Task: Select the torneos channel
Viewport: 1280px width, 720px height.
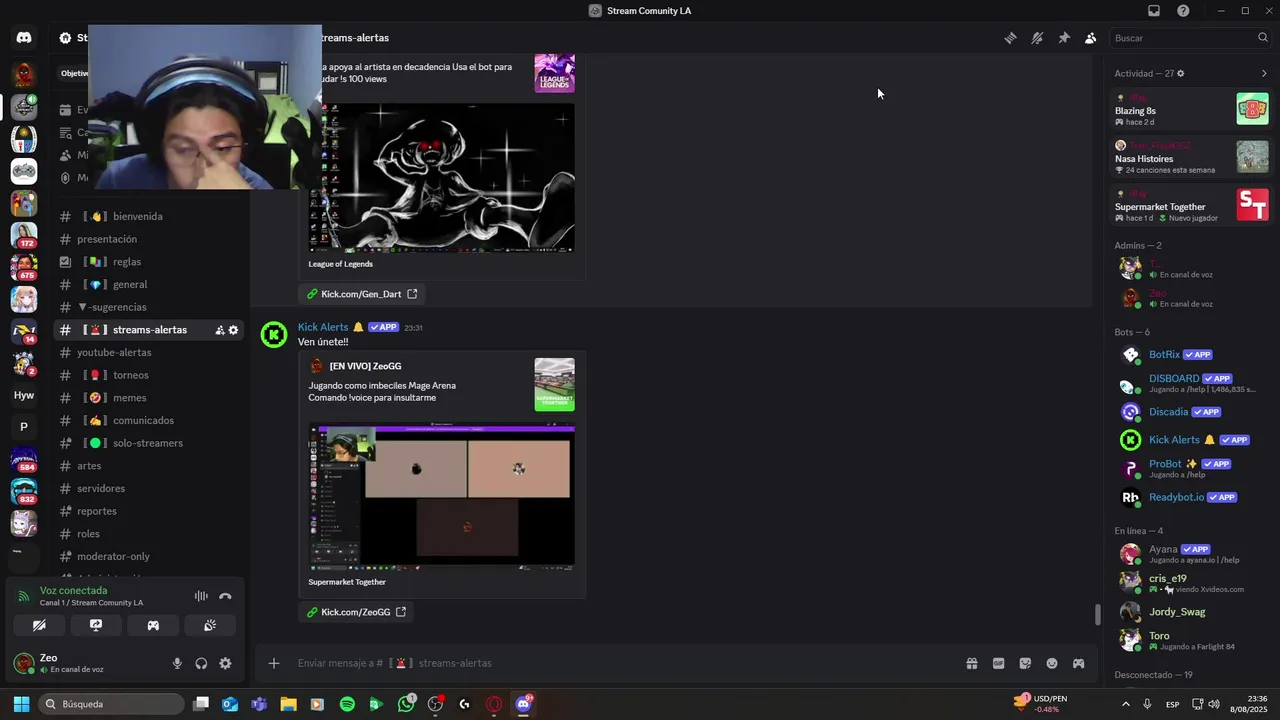Action: (x=148, y=375)
